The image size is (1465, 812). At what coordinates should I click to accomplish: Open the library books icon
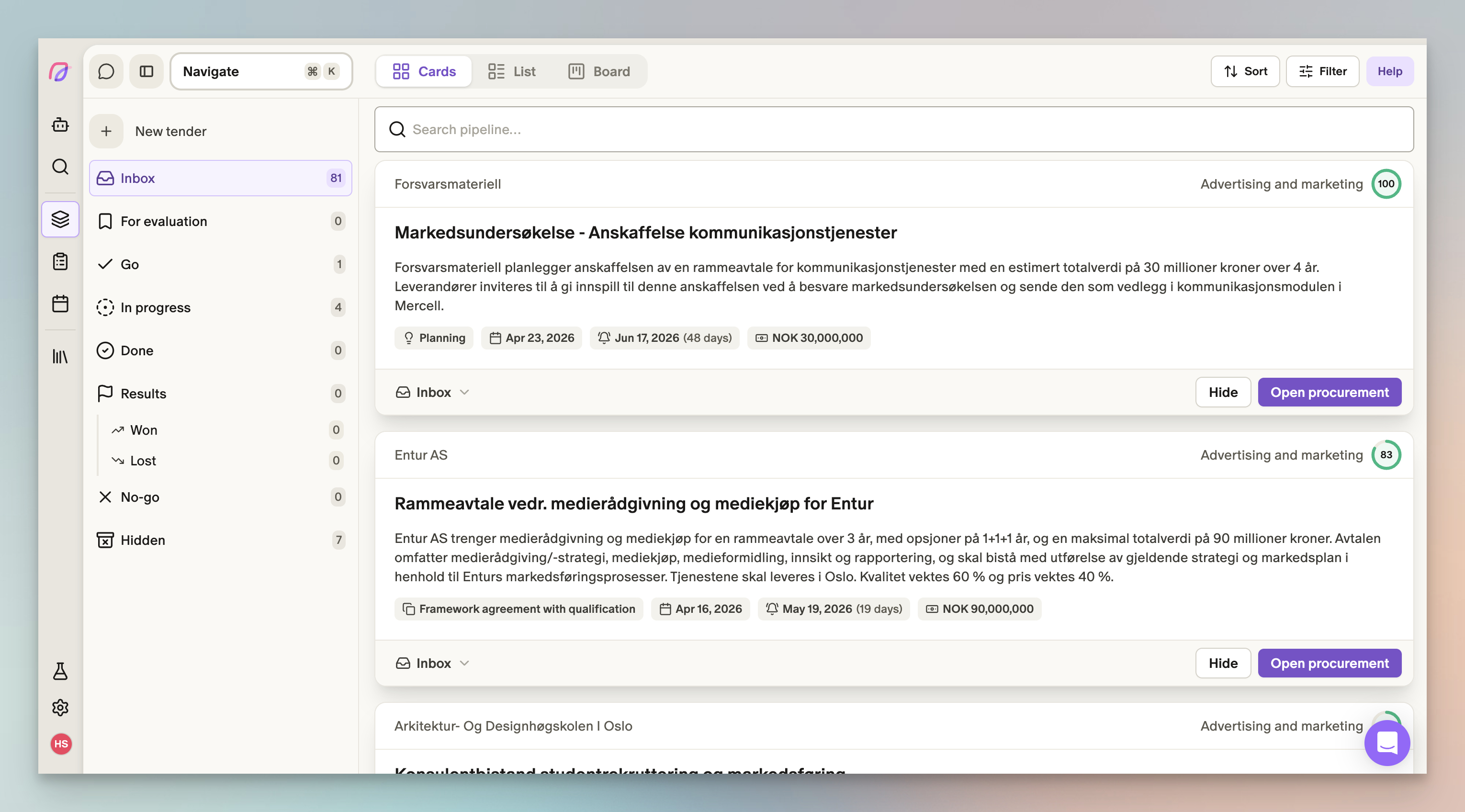(60, 357)
